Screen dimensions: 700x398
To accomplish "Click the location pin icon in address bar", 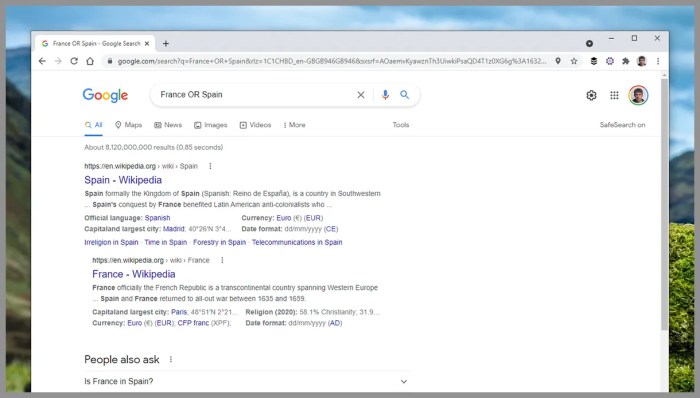I will tap(558, 61).
